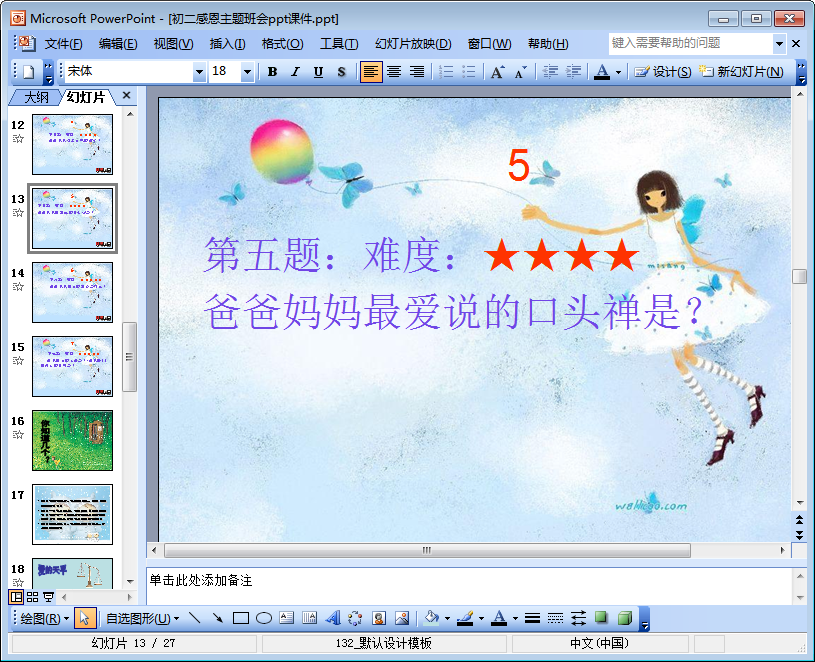Screen dimensions: 815x662
Task: Insert Clip Art
Action: [379, 618]
